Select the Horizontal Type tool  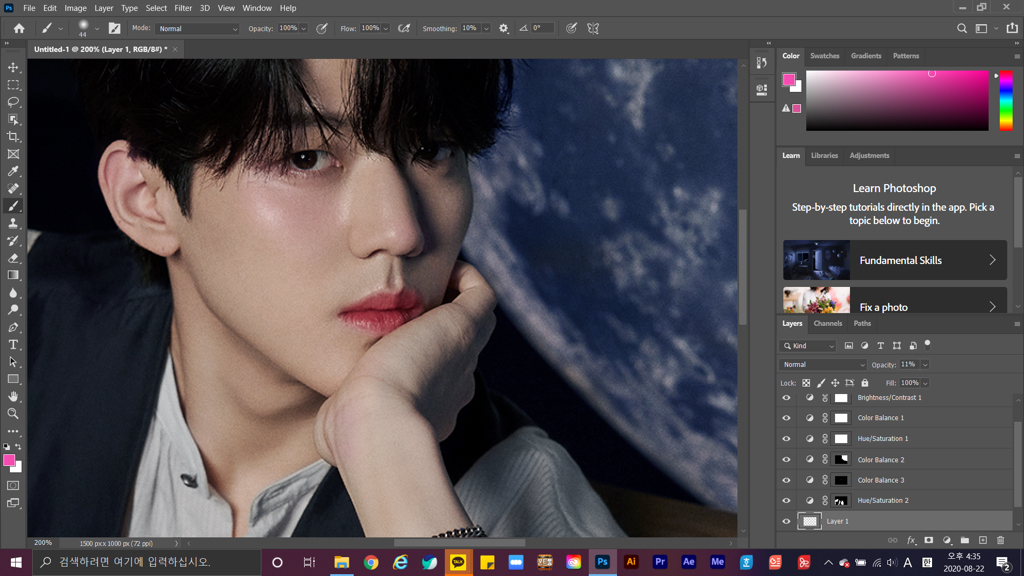(x=13, y=344)
